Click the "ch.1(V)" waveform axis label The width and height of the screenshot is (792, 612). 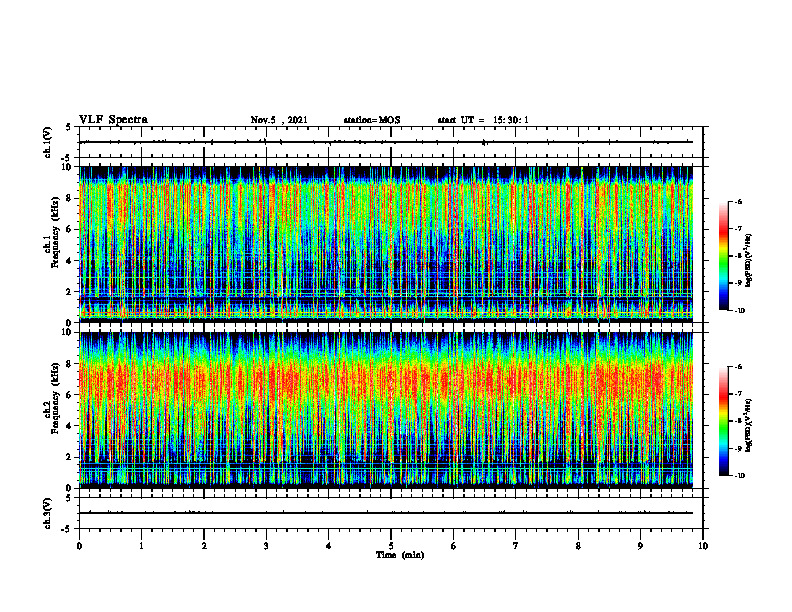[x=47, y=142]
